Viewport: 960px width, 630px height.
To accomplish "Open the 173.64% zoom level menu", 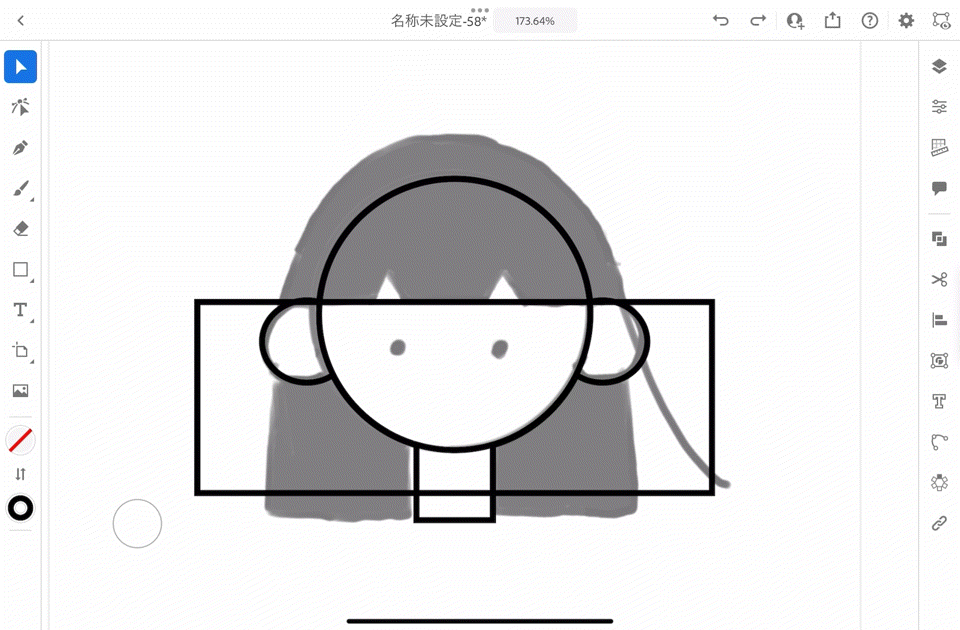I will [534, 21].
